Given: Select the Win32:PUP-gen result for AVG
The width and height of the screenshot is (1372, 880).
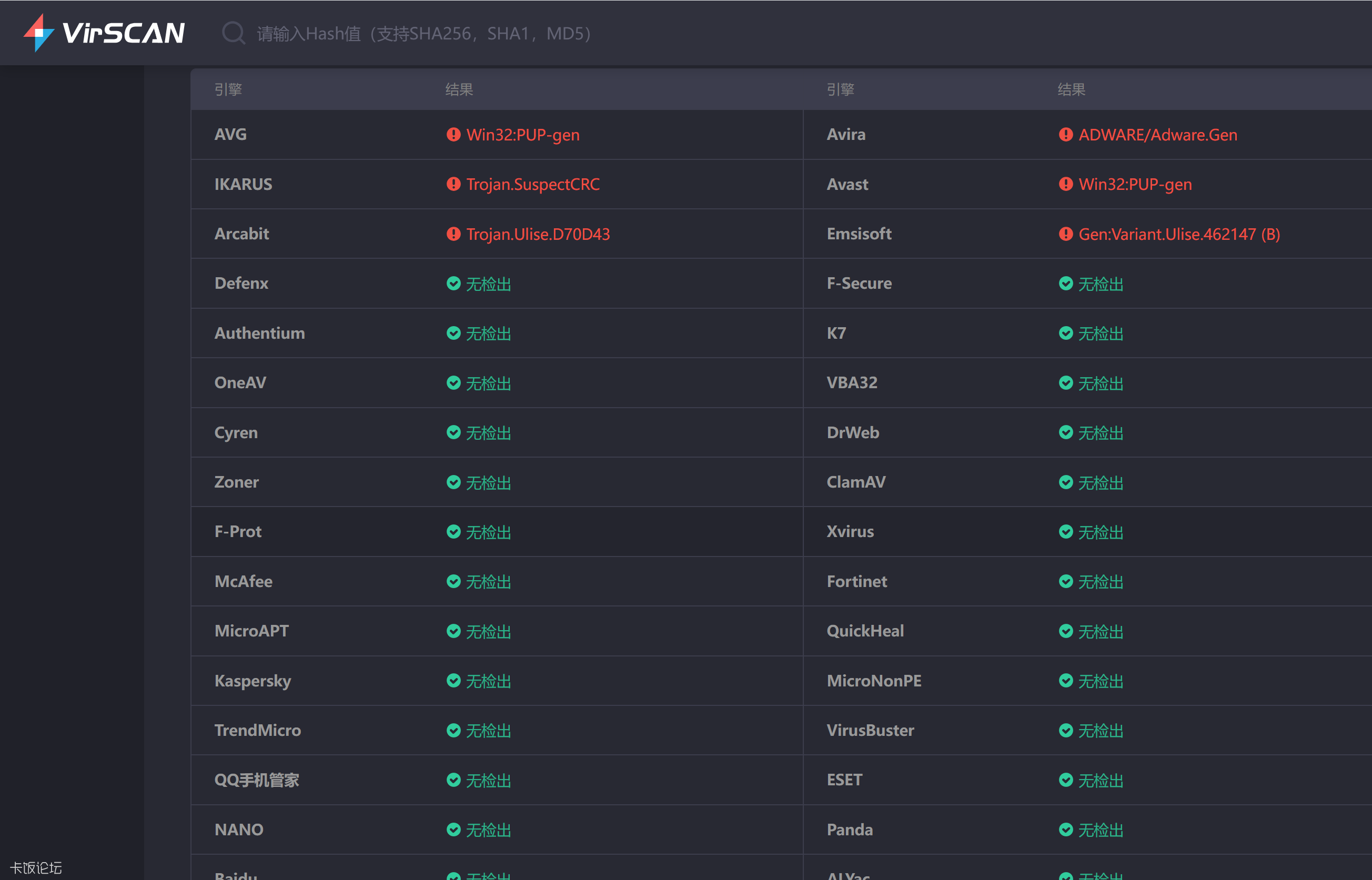Looking at the screenshot, I should click(x=523, y=135).
